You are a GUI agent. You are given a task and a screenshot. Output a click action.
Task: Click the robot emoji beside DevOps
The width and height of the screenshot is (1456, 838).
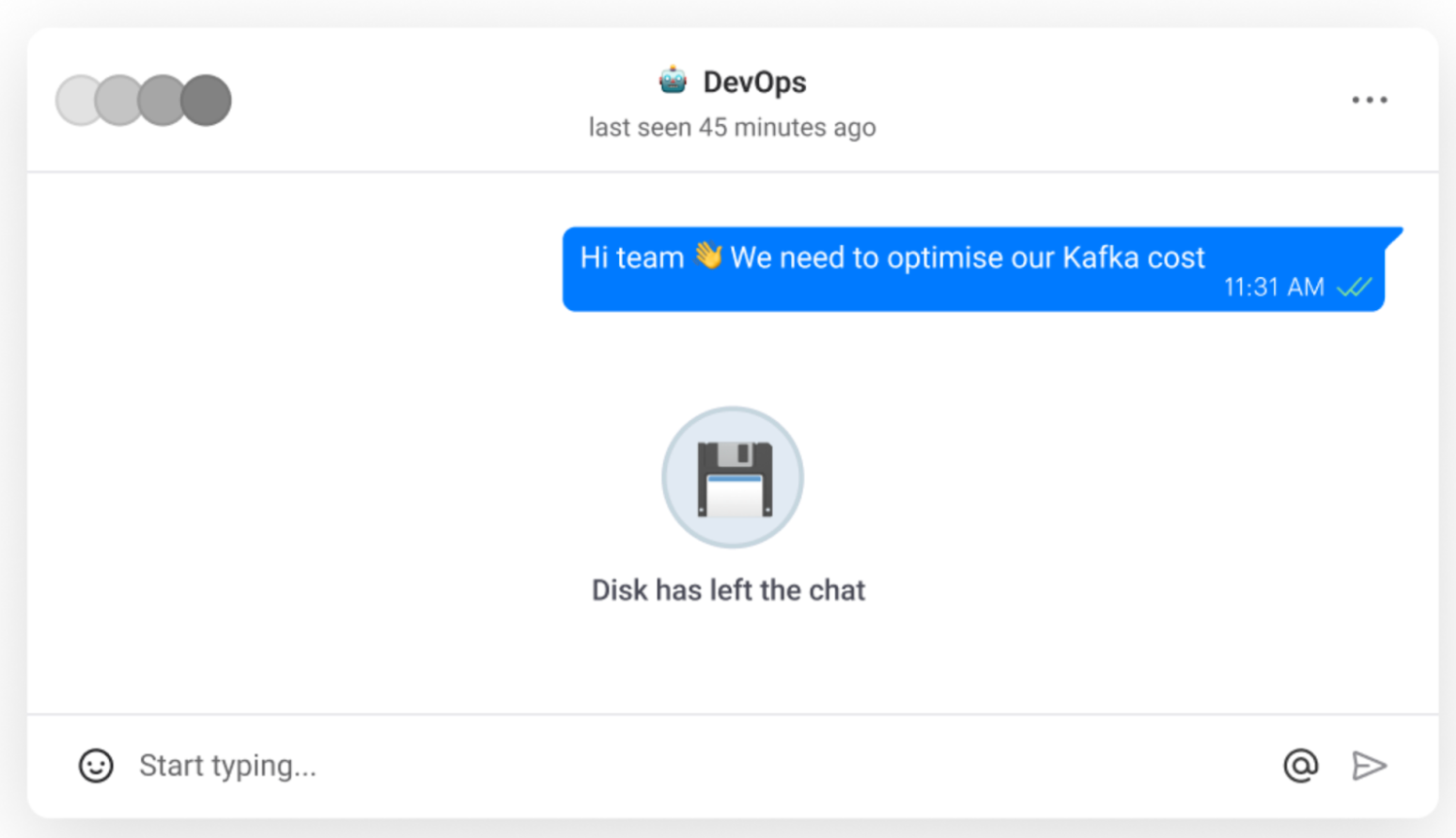(673, 81)
